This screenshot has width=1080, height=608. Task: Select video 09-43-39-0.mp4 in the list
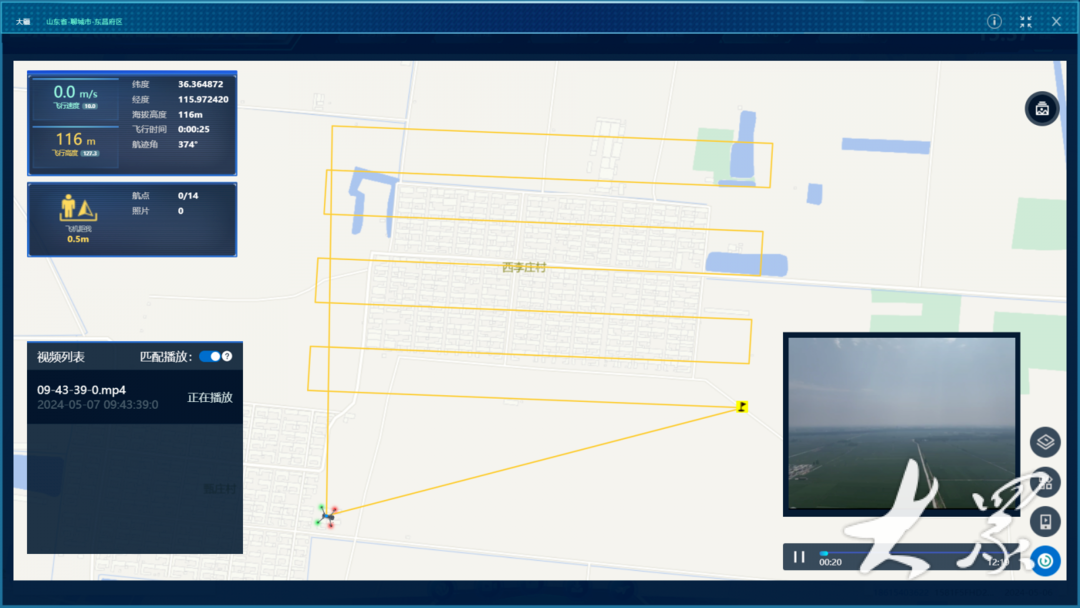point(135,397)
